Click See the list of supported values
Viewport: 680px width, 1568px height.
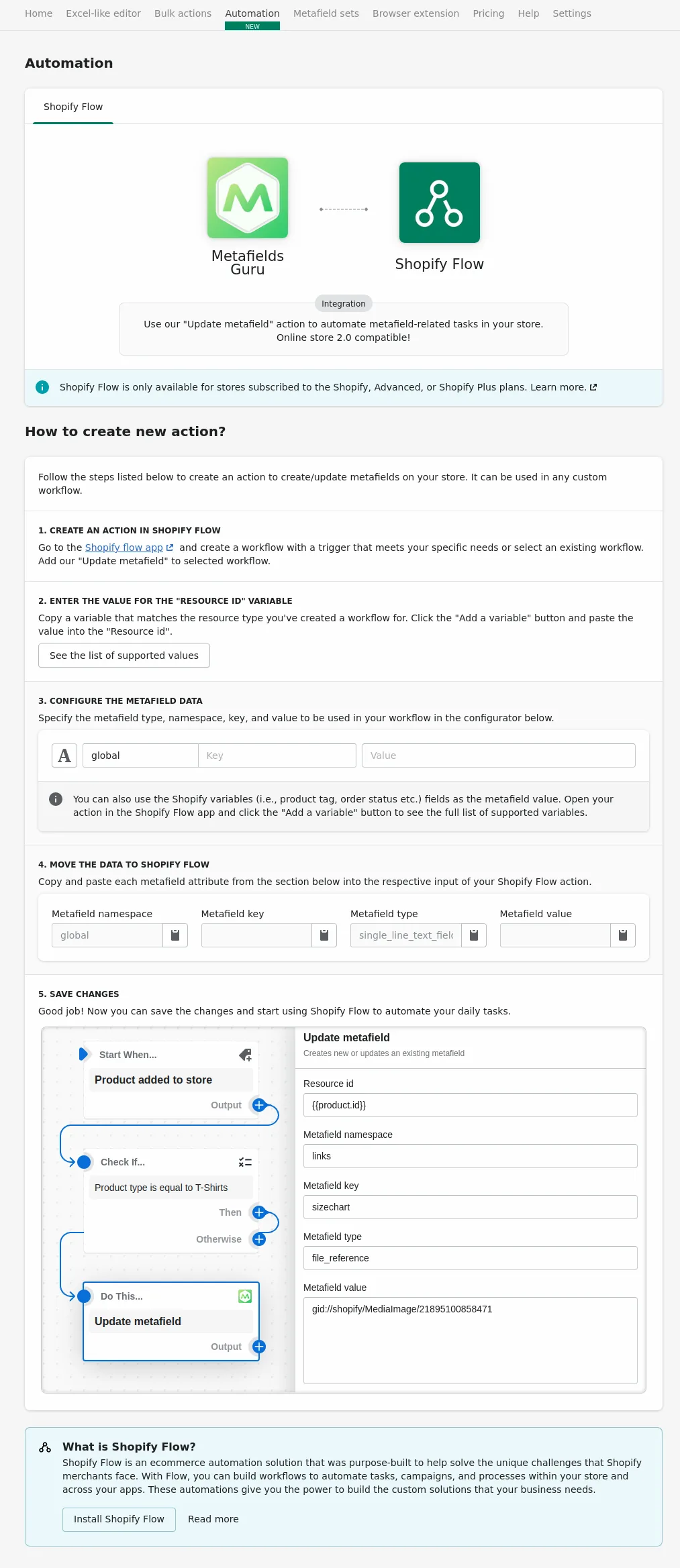pos(124,656)
